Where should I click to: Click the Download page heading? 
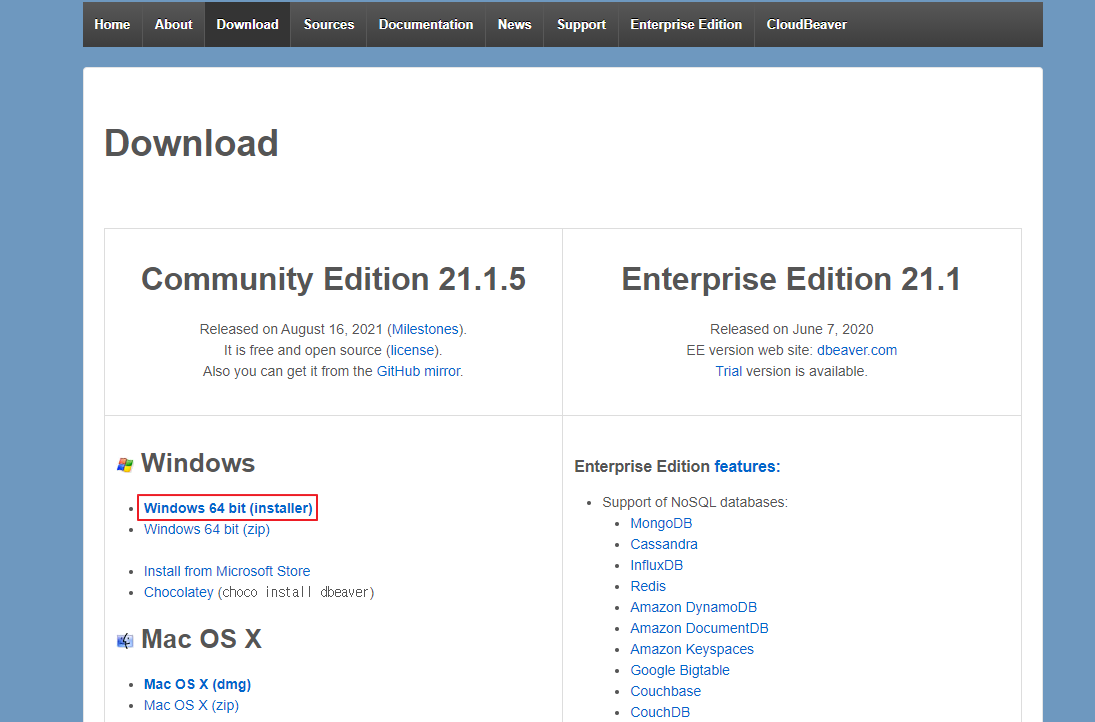(191, 143)
